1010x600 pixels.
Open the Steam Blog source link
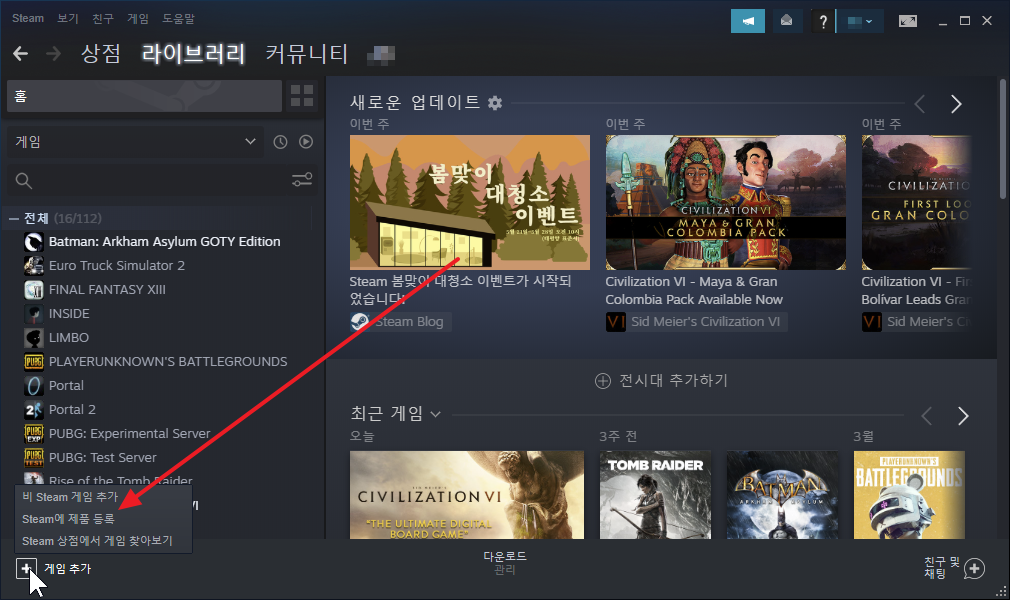point(401,322)
